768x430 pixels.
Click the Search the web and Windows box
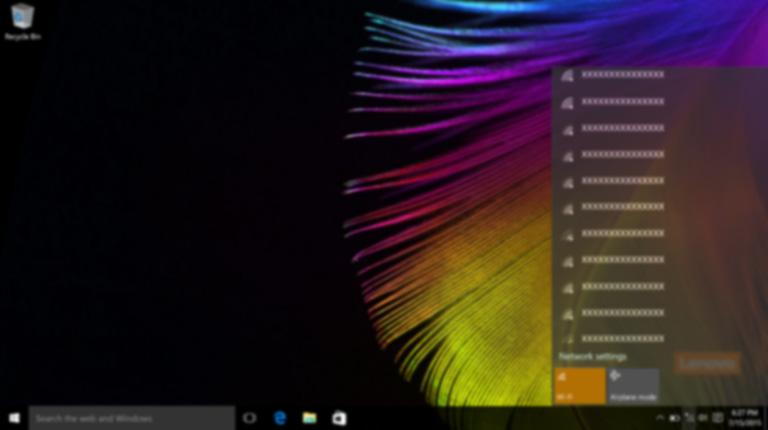point(132,418)
